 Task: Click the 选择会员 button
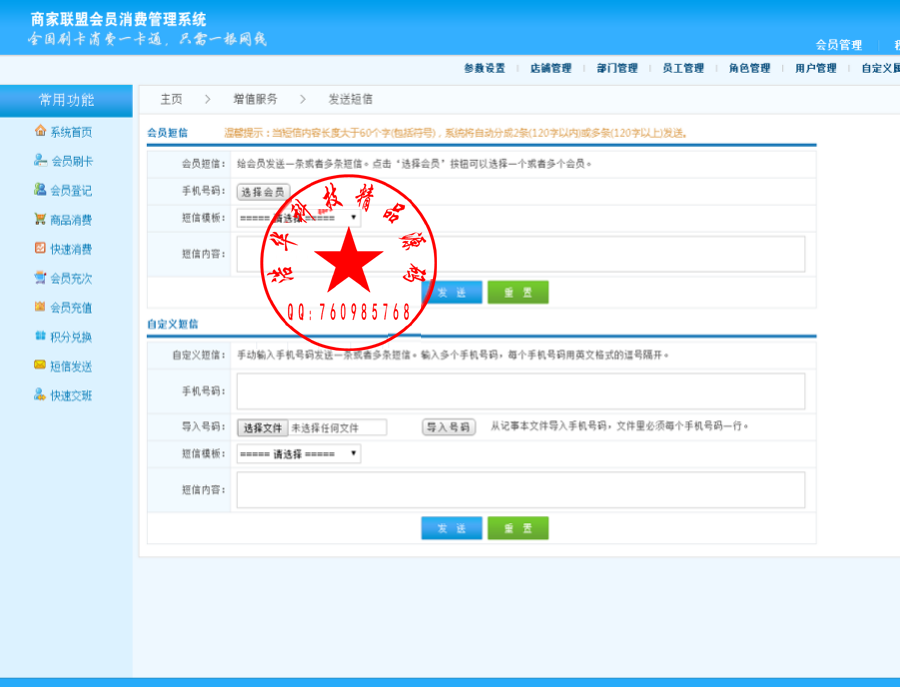pyautogui.click(x=263, y=192)
